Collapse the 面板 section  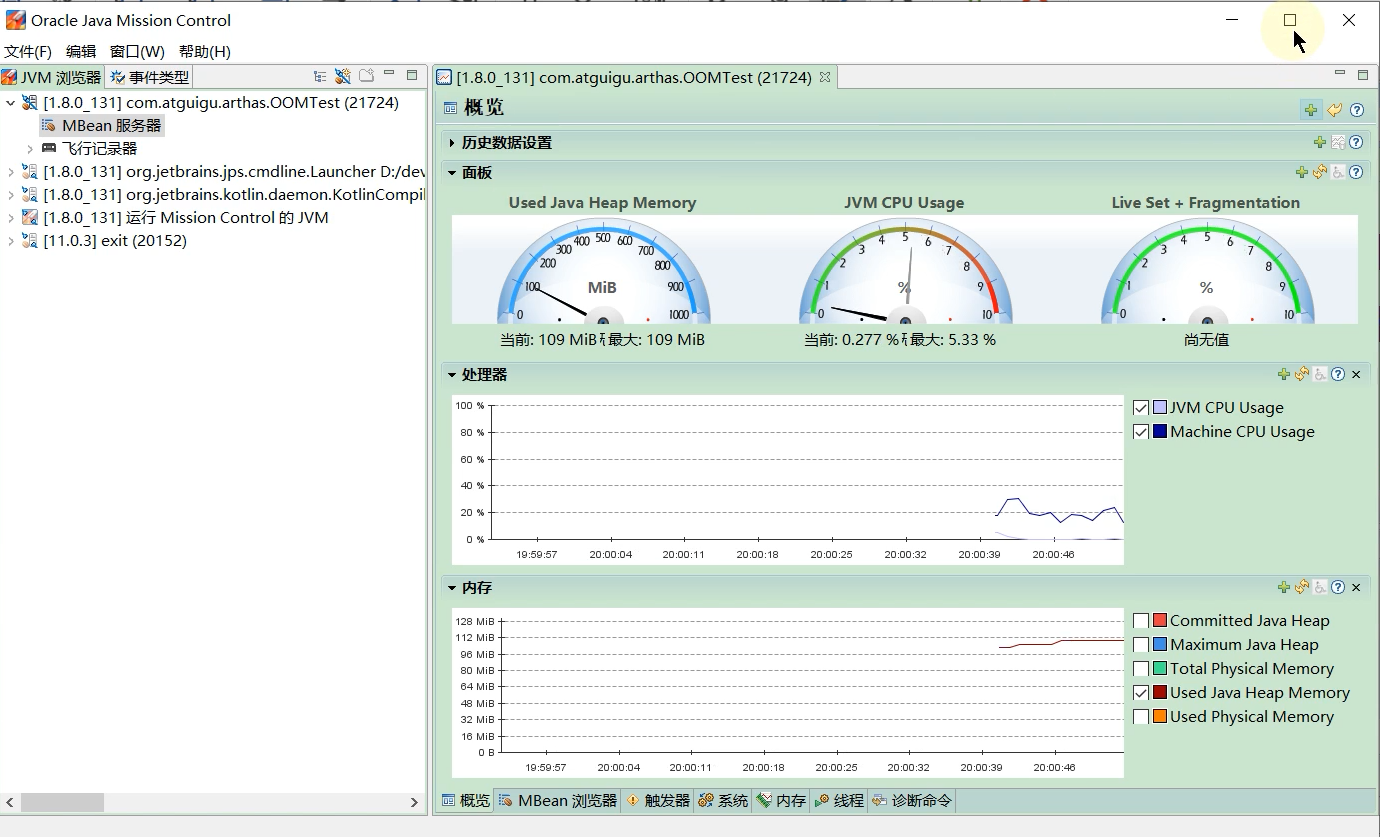click(452, 172)
